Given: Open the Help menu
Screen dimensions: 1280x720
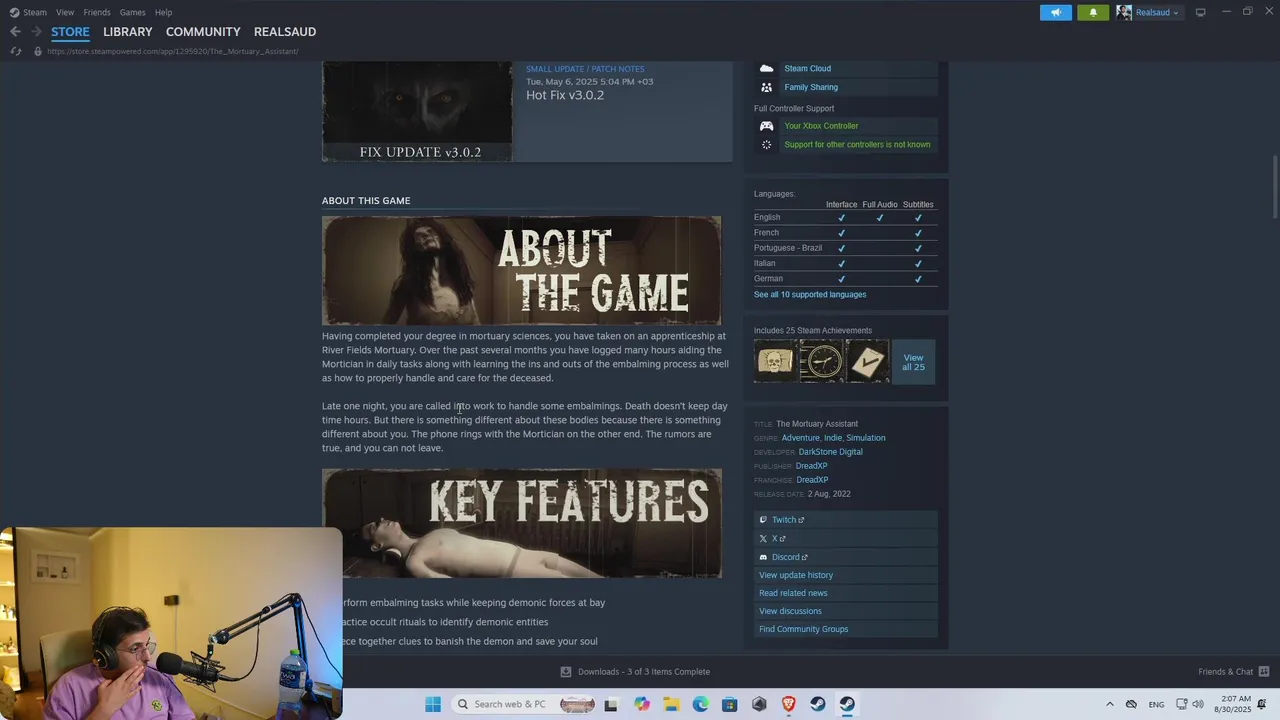Looking at the screenshot, I should 163,12.
